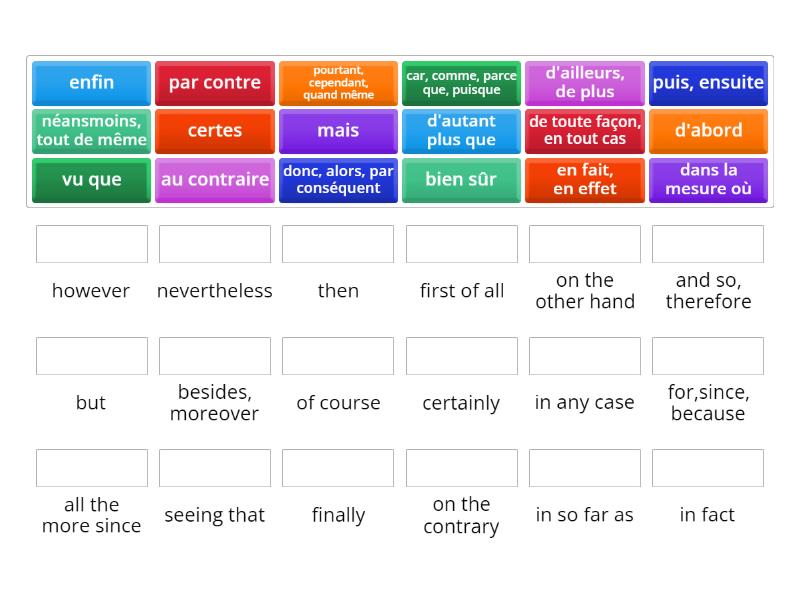800x600 pixels.
Task: Select the 'néansmoins, tout de même' tile
Action: coord(90,131)
